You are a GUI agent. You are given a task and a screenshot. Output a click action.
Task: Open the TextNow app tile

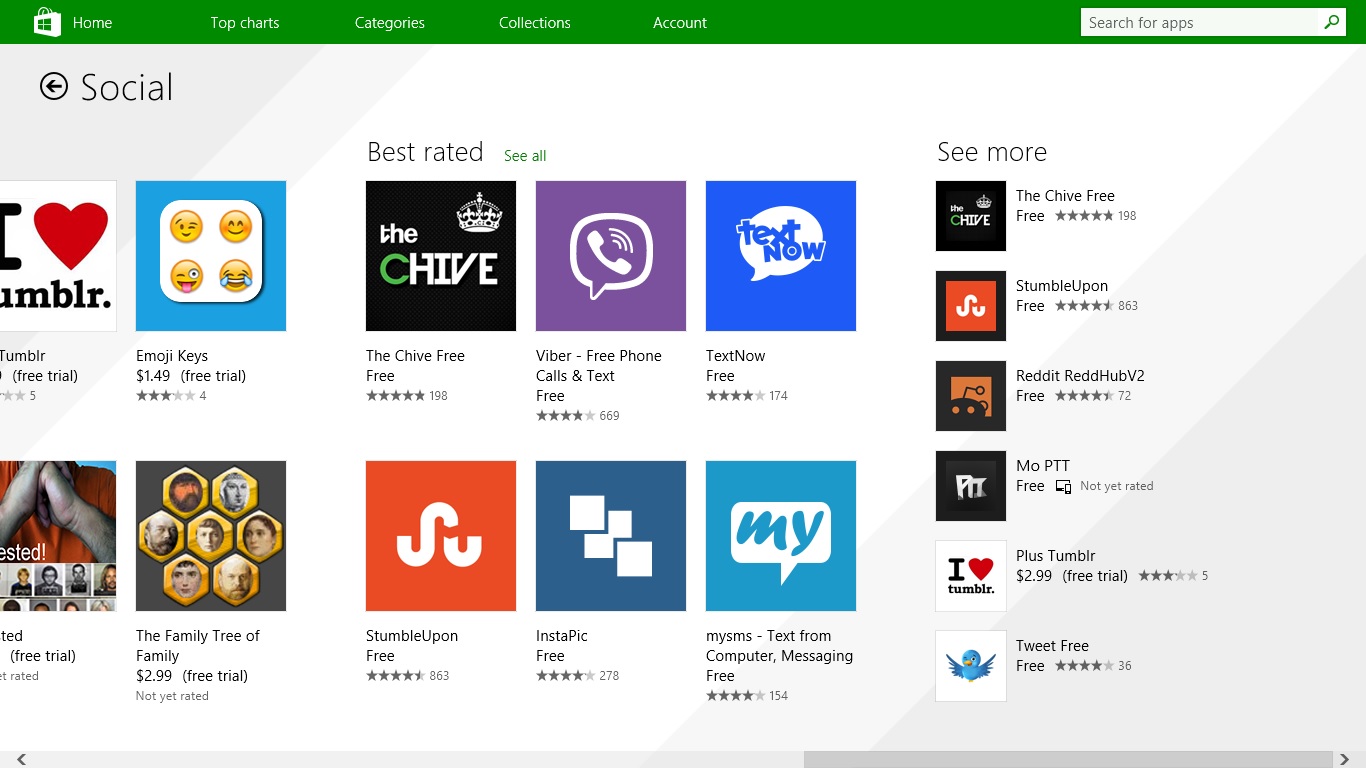click(781, 256)
